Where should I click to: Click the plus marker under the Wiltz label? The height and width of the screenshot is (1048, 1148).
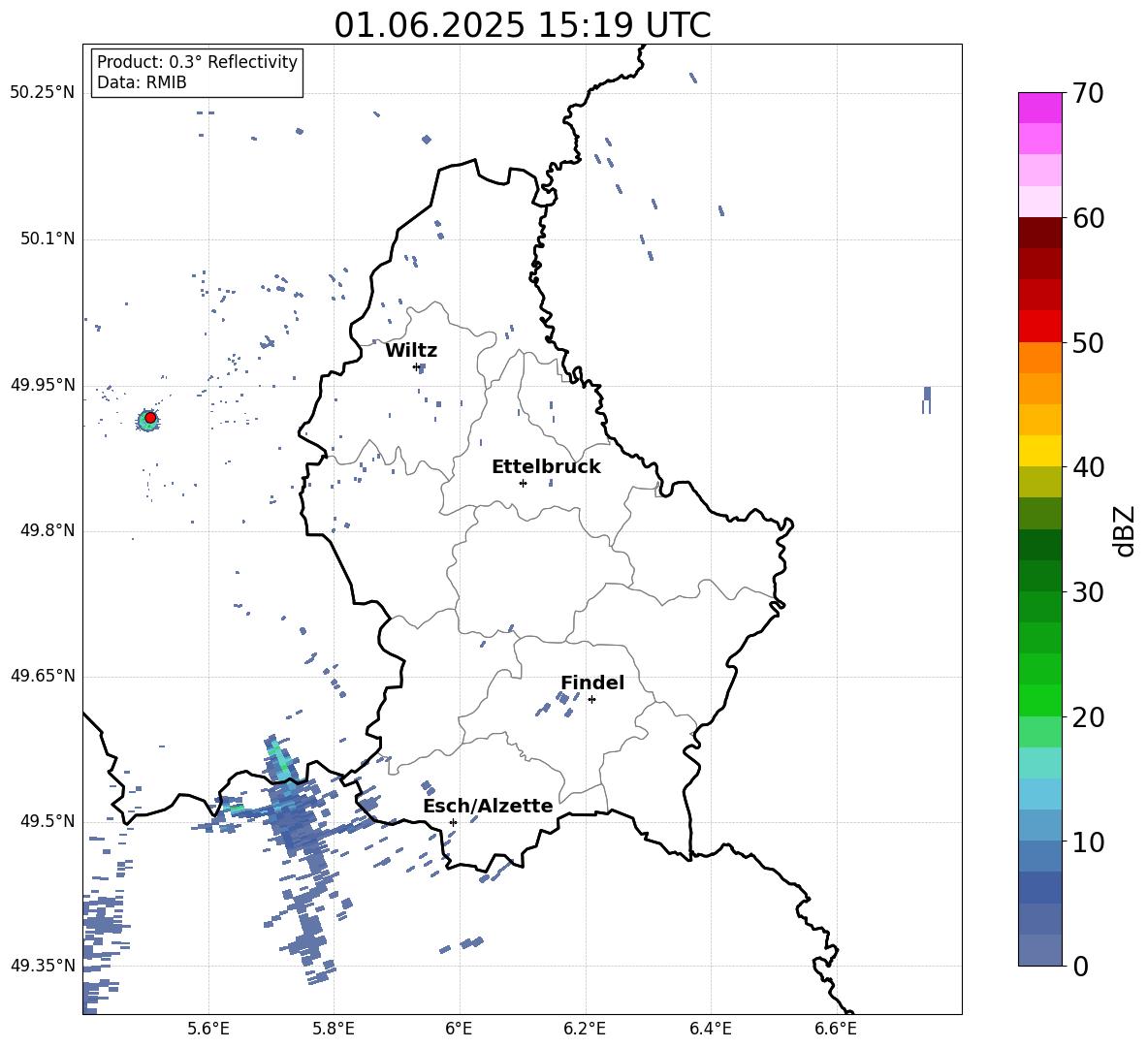(x=416, y=366)
